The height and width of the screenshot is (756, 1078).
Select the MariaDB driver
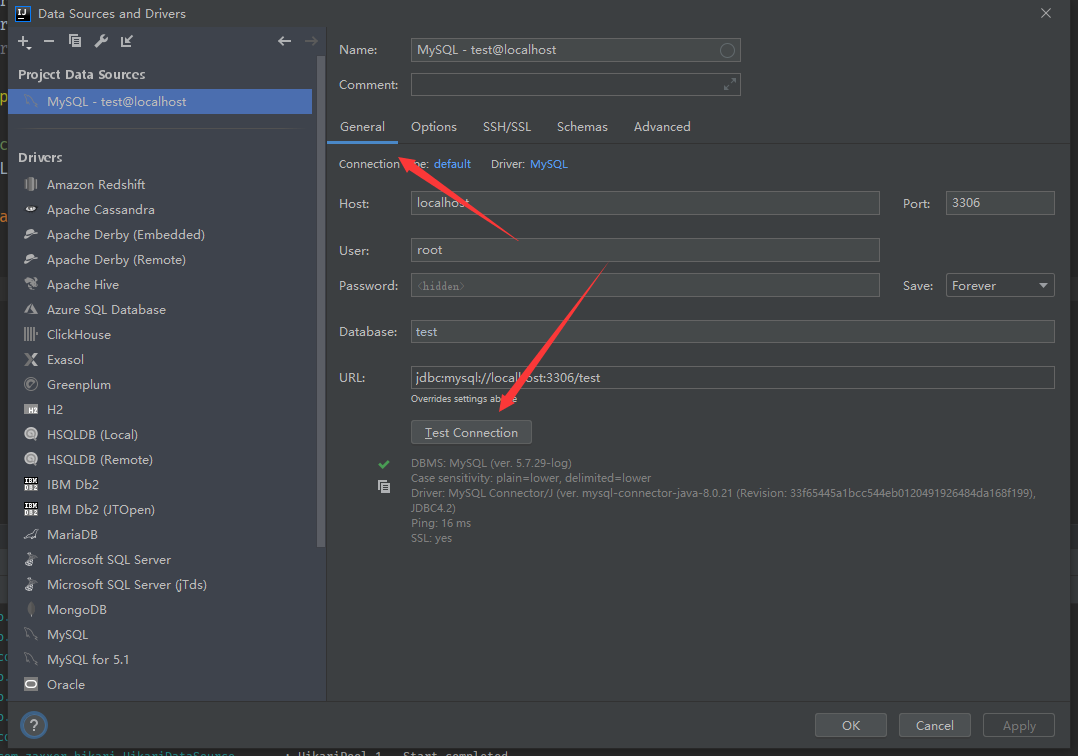(x=72, y=535)
